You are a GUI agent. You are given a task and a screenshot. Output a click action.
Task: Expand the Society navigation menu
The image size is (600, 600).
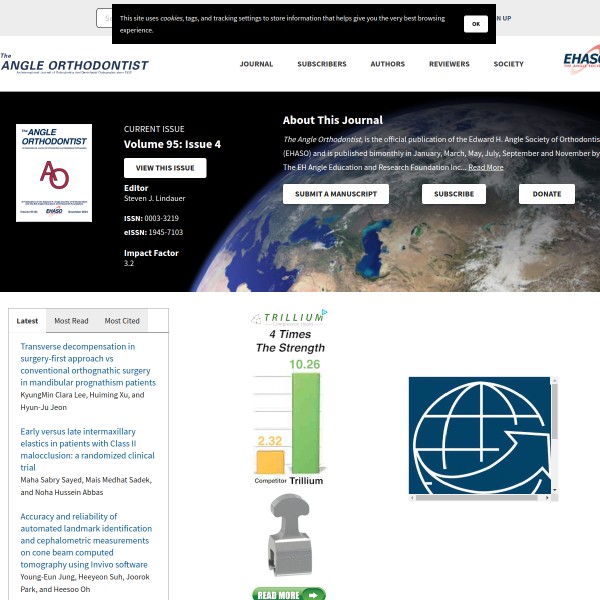[x=508, y=64]
